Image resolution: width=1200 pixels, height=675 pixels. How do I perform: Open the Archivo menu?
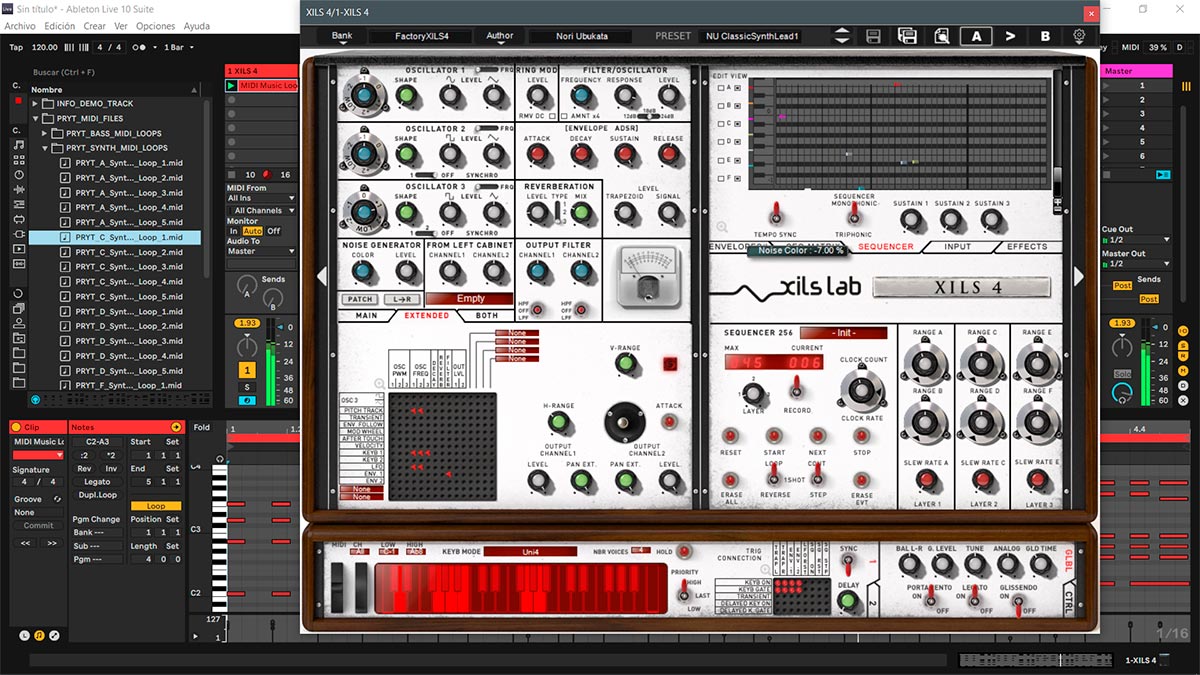[x=20, y=26]
